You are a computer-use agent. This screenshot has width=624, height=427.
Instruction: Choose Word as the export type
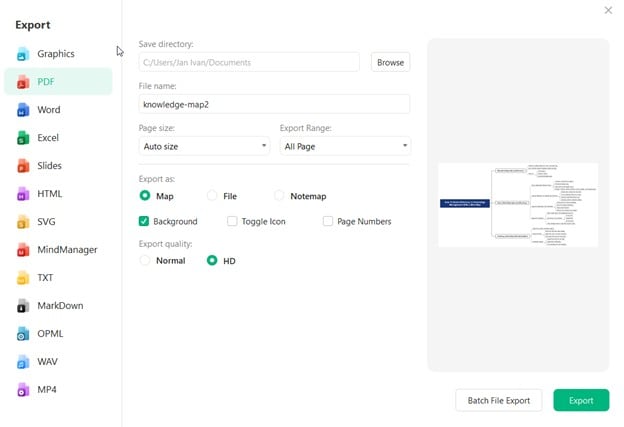[58, 110]
